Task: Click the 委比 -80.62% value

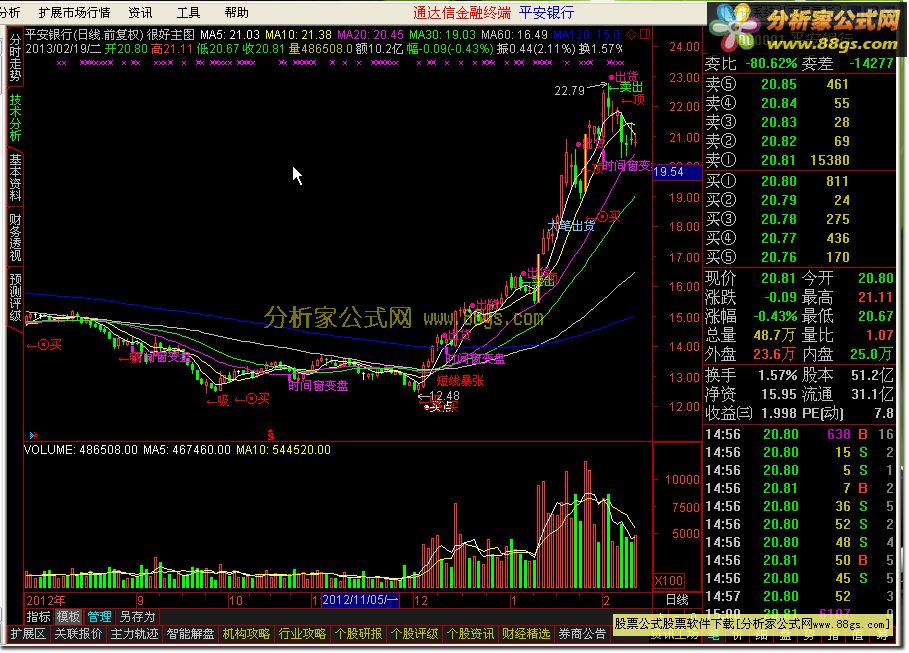Action: coord(770,63)
